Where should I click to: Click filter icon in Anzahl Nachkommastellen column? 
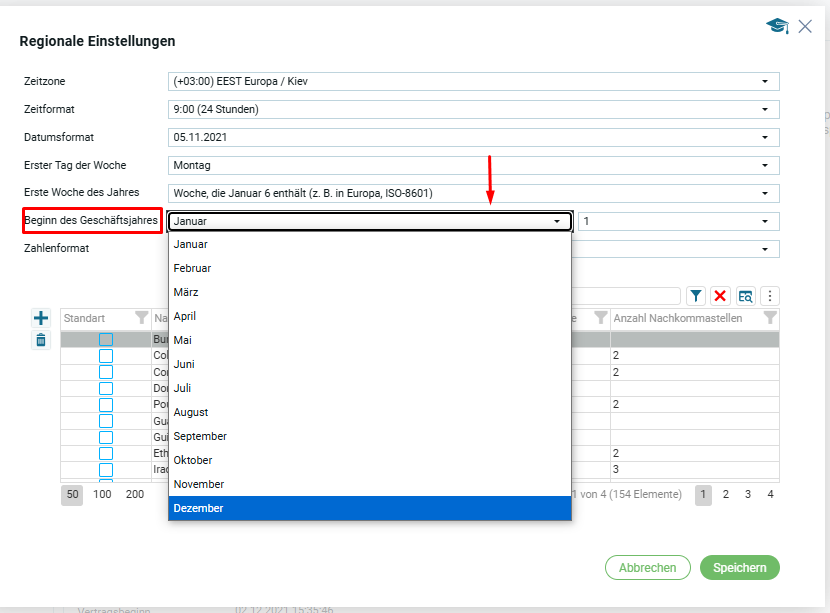(770, 318)
